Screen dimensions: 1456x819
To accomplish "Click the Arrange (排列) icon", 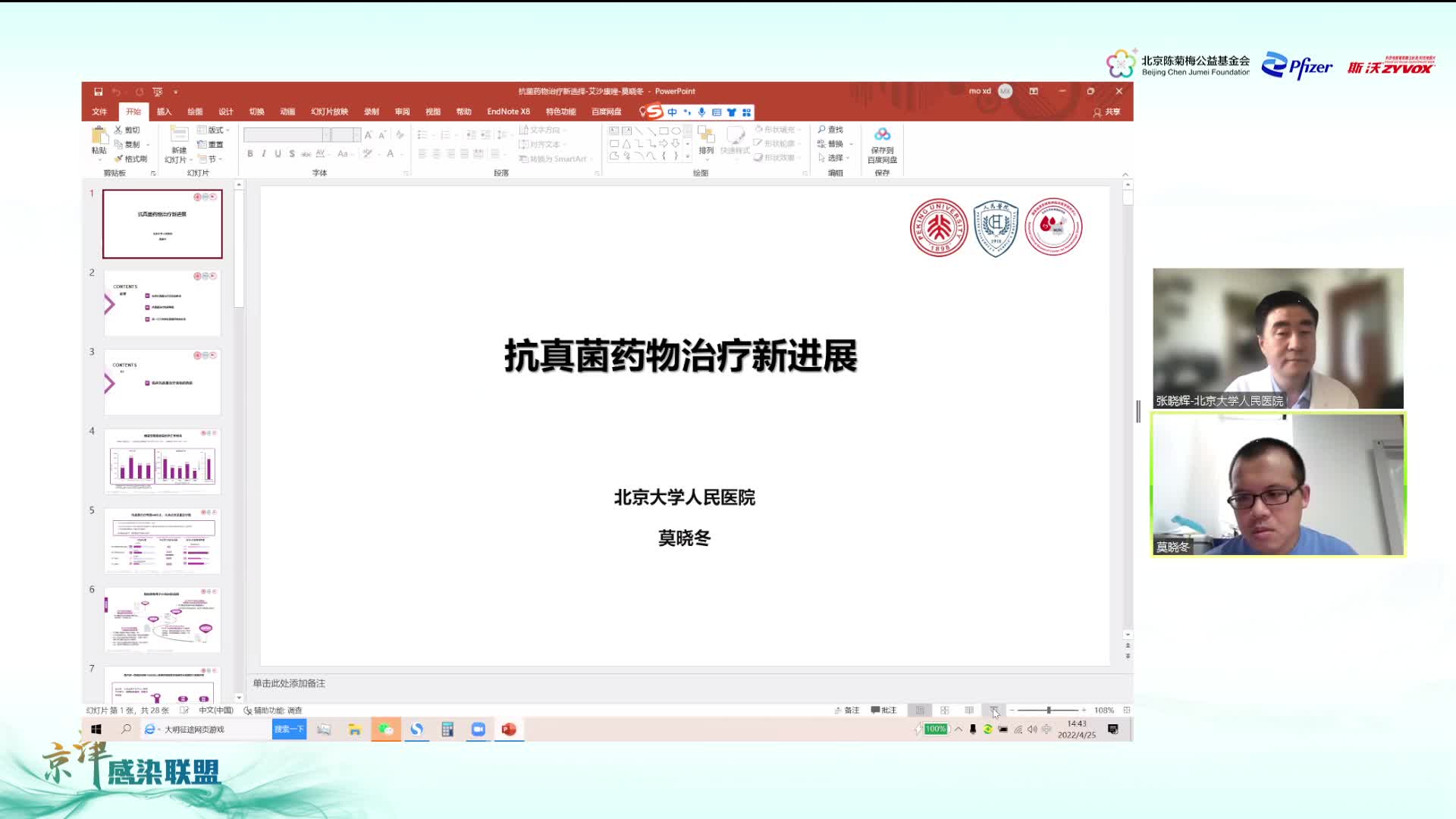I will (706, 136).
